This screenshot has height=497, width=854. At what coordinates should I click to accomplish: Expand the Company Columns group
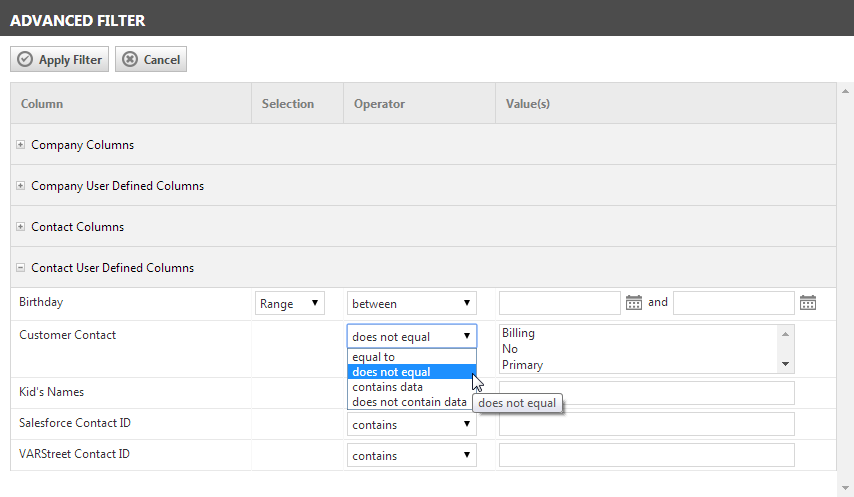point(20,145)
